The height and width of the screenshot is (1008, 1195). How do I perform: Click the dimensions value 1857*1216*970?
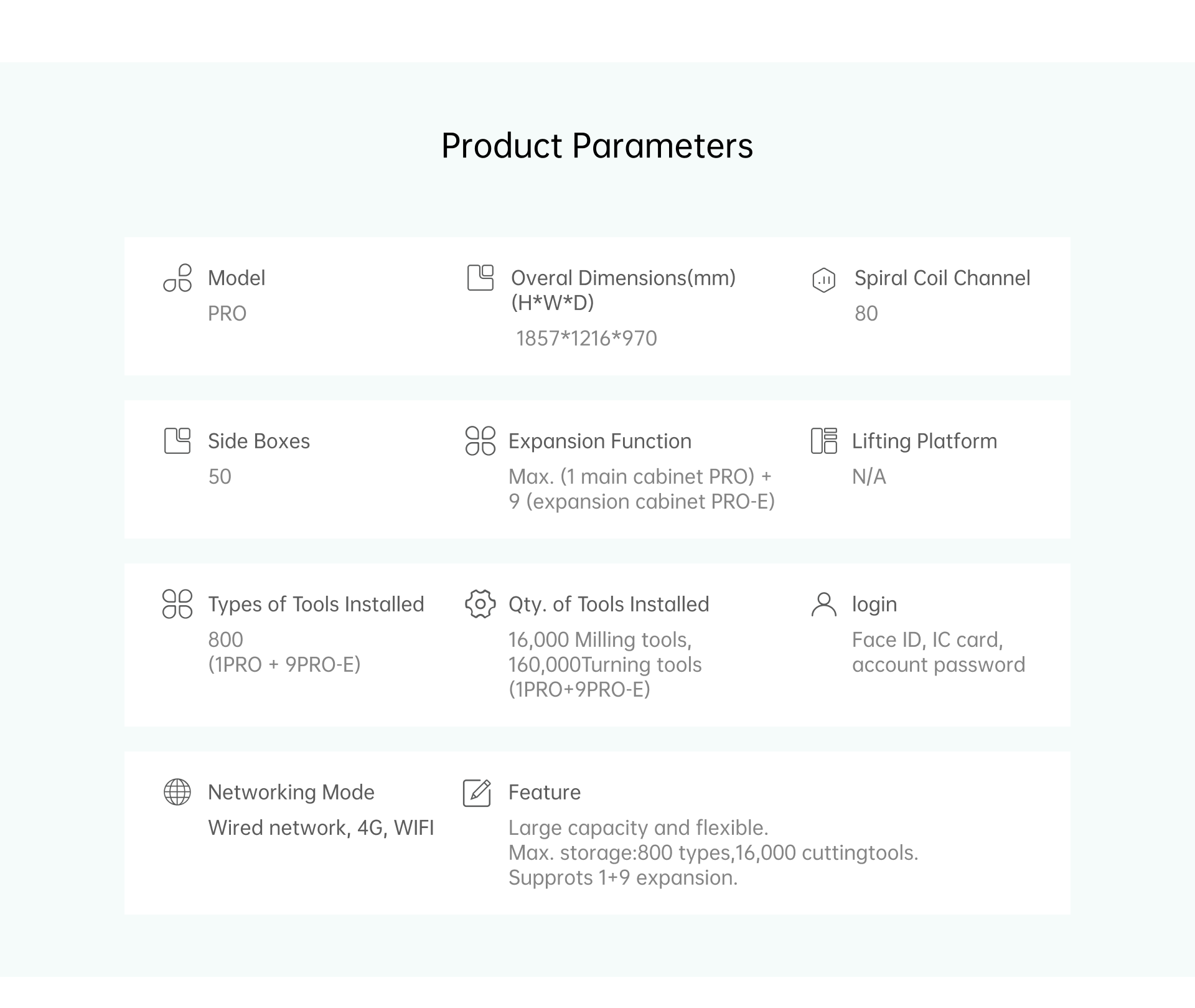point(586,338)
